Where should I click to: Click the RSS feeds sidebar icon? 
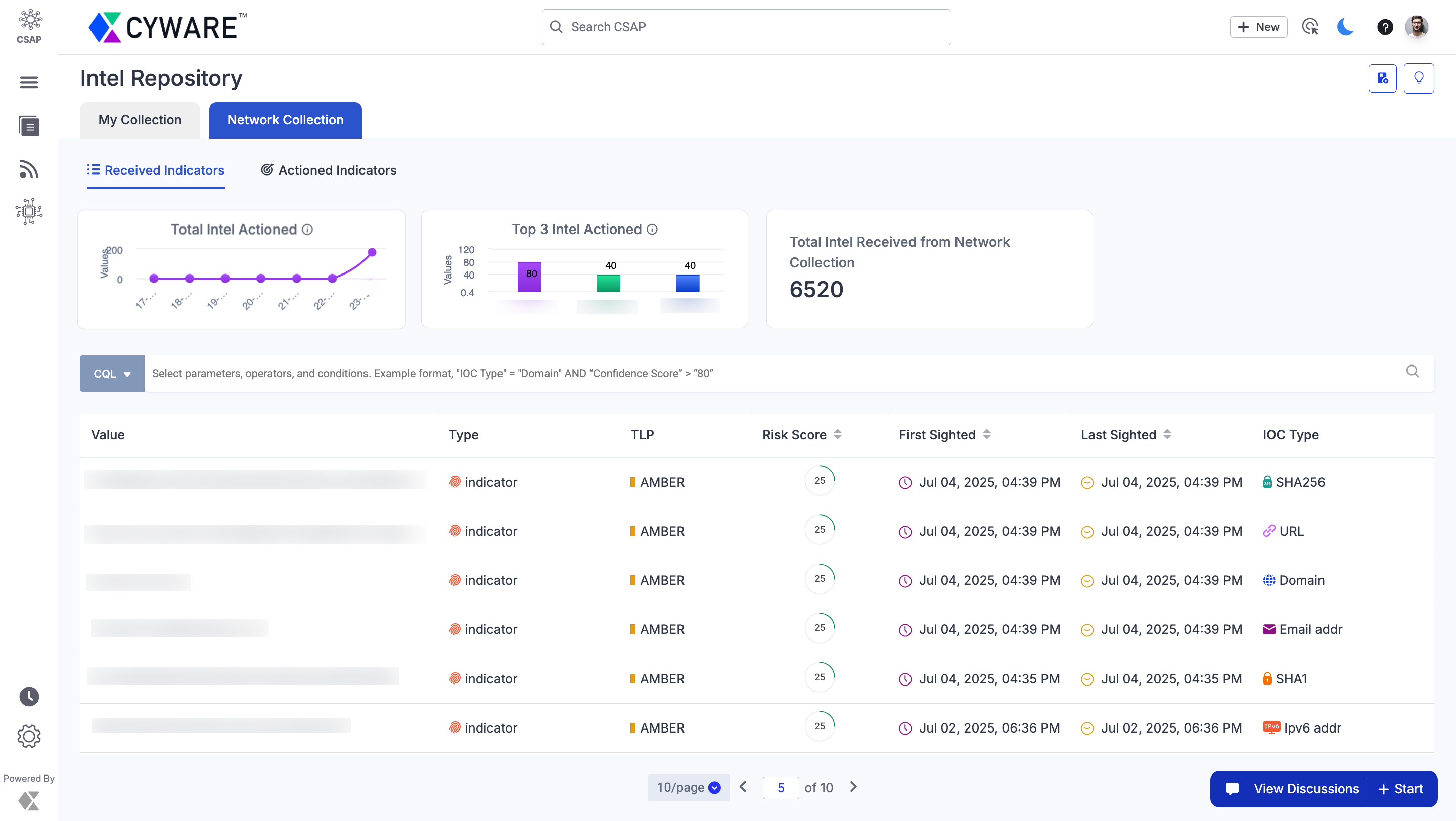click(x=29, y=169)
